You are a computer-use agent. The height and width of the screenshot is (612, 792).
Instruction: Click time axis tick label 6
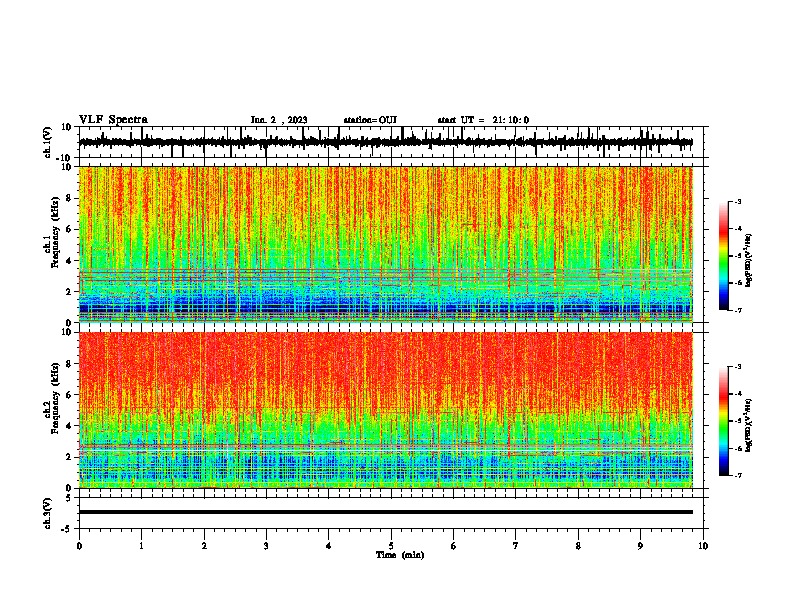point(453,546)
